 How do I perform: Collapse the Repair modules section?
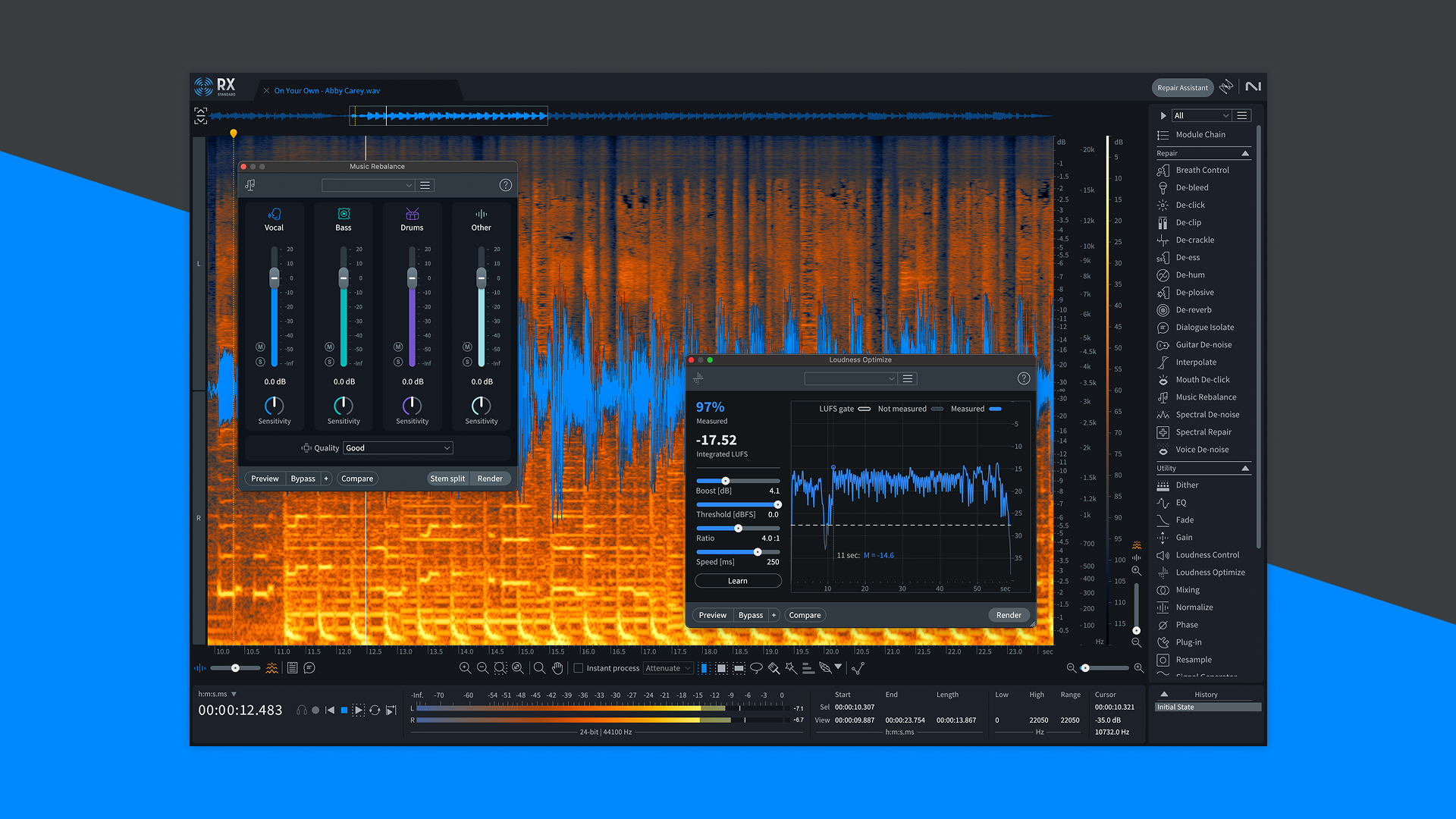coord(1244,153)
